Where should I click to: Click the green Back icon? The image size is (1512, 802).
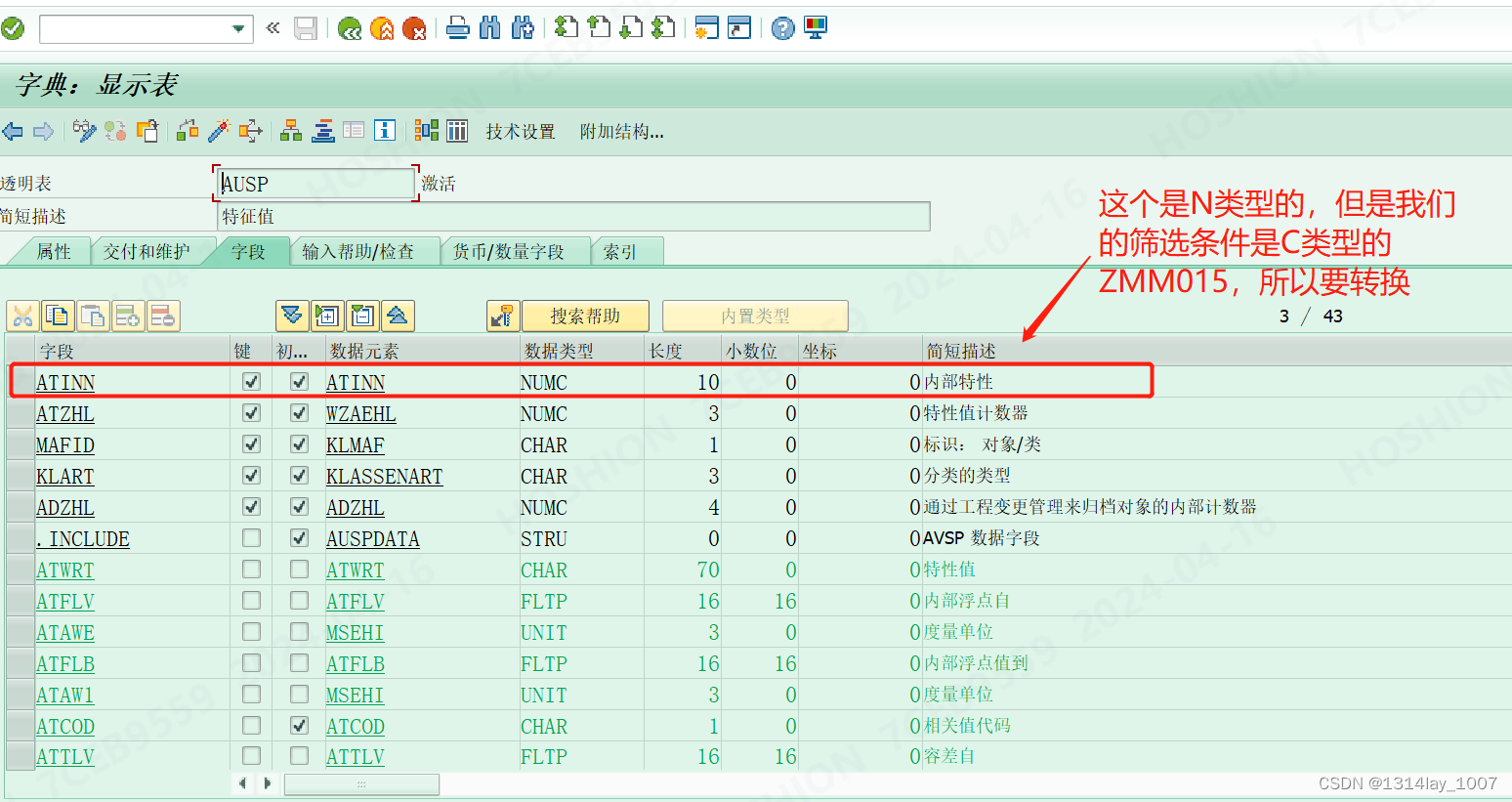349,28
